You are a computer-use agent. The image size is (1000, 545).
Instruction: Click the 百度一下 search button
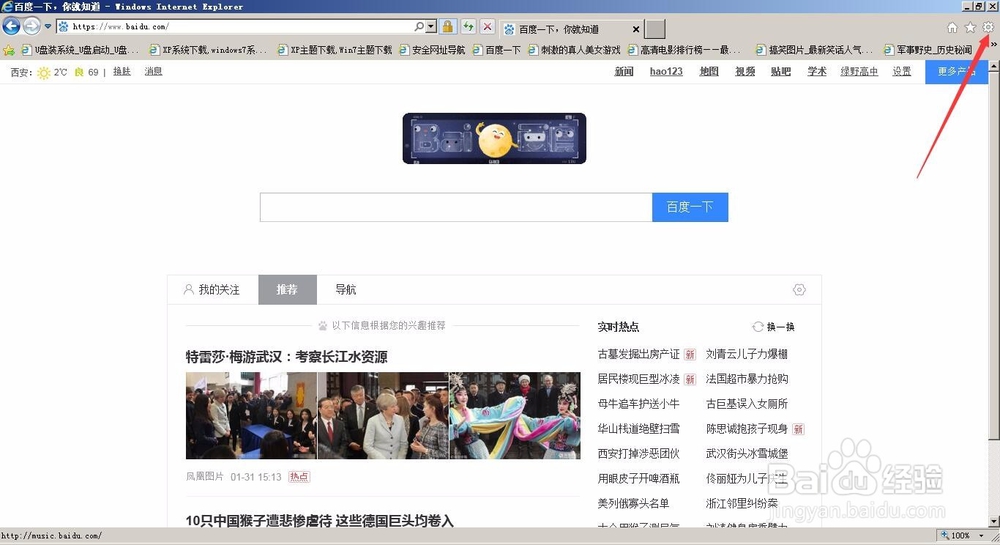(689, 207)
